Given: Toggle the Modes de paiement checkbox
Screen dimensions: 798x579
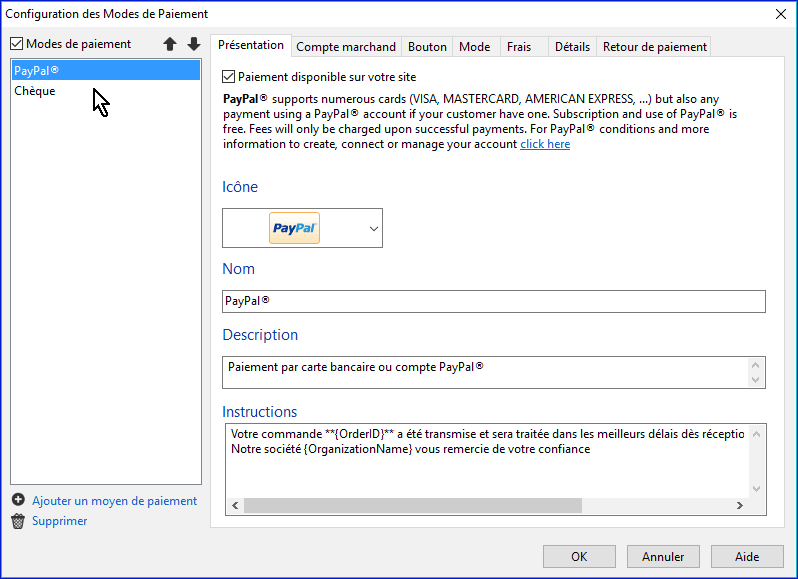Looking at the screenshot, I should pos(17,44).
